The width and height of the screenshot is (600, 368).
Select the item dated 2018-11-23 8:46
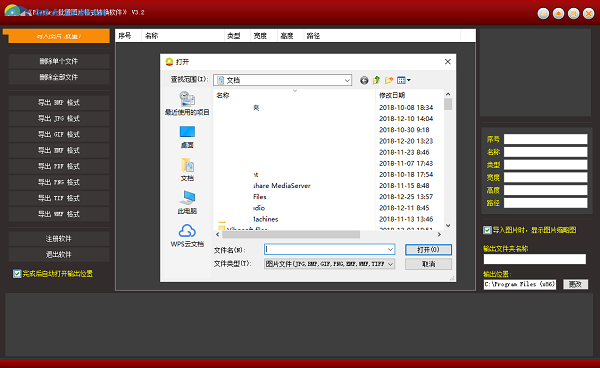(x=328, y=152)
